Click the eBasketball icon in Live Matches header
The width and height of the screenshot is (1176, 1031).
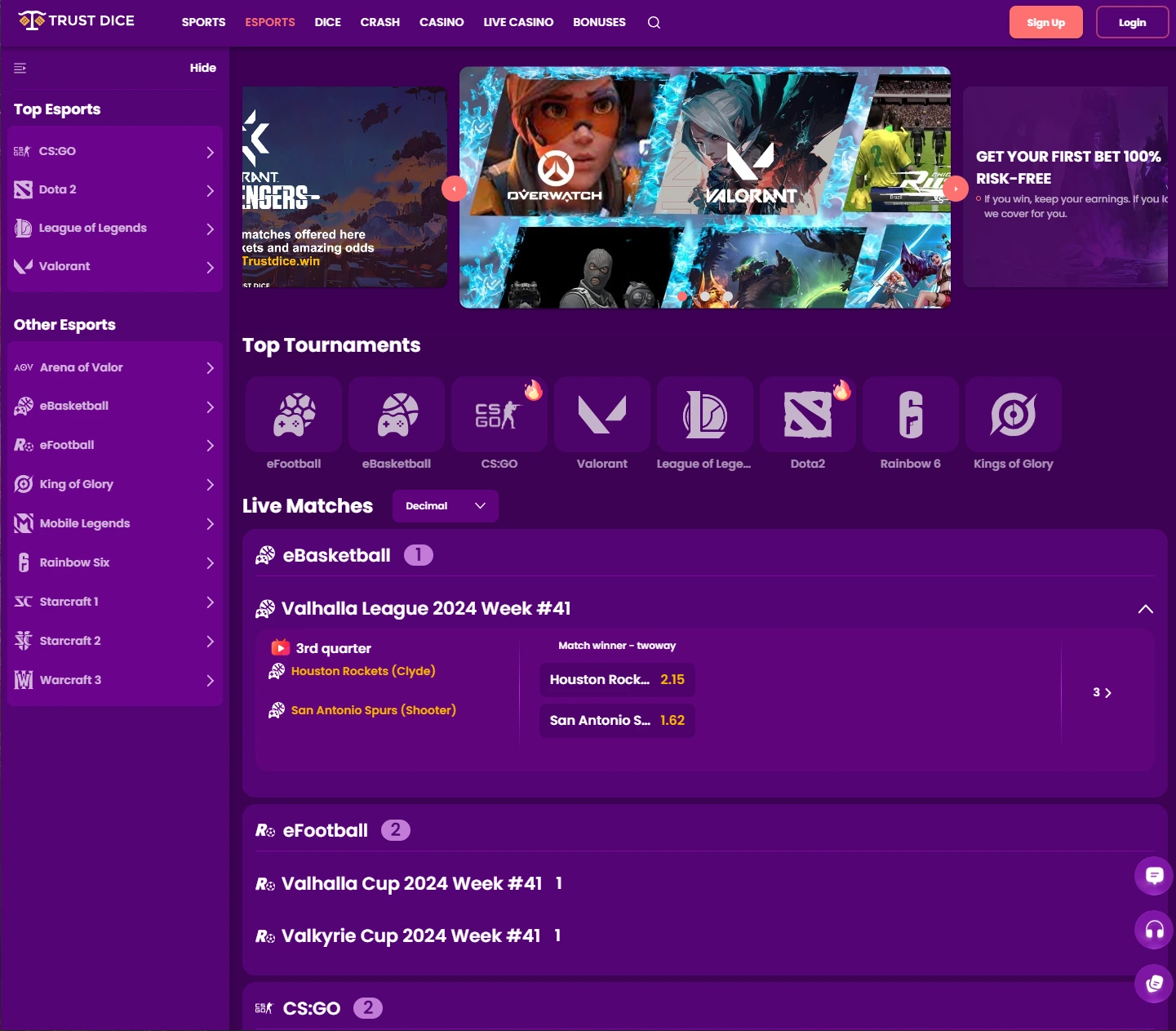click(x=265, y=555)
